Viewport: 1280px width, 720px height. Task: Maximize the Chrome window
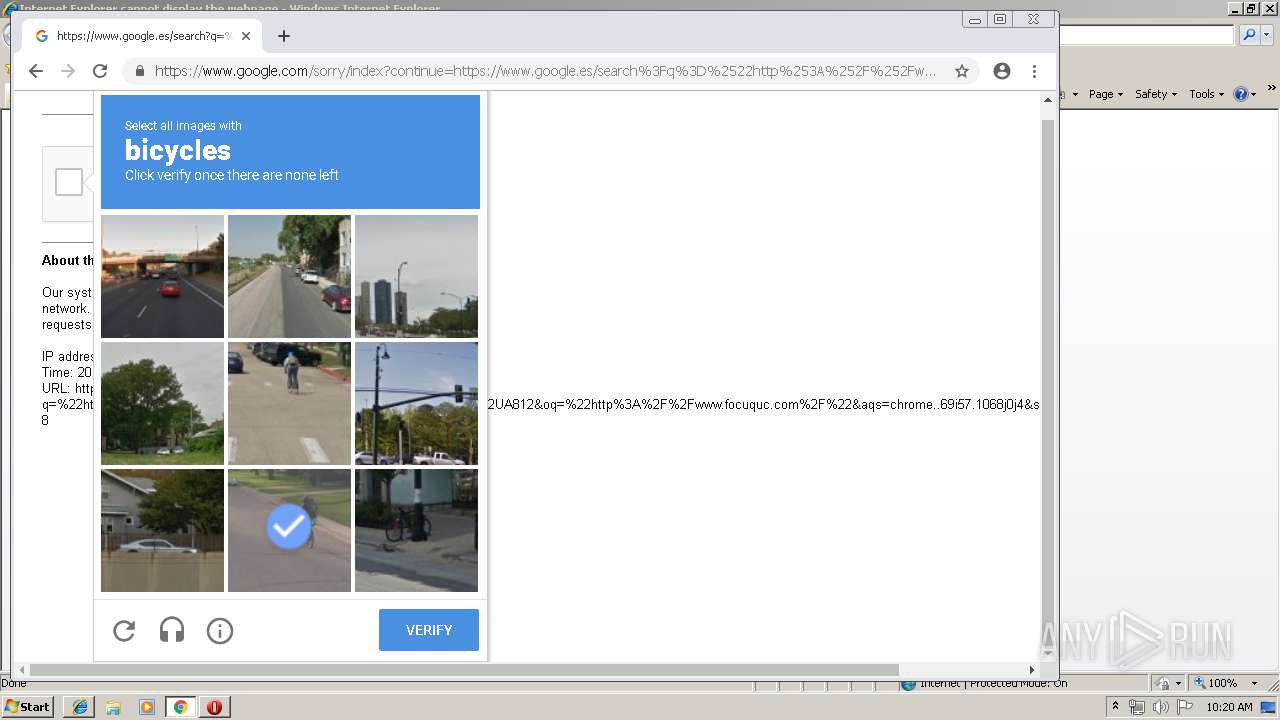click(x=1000, y=19)
